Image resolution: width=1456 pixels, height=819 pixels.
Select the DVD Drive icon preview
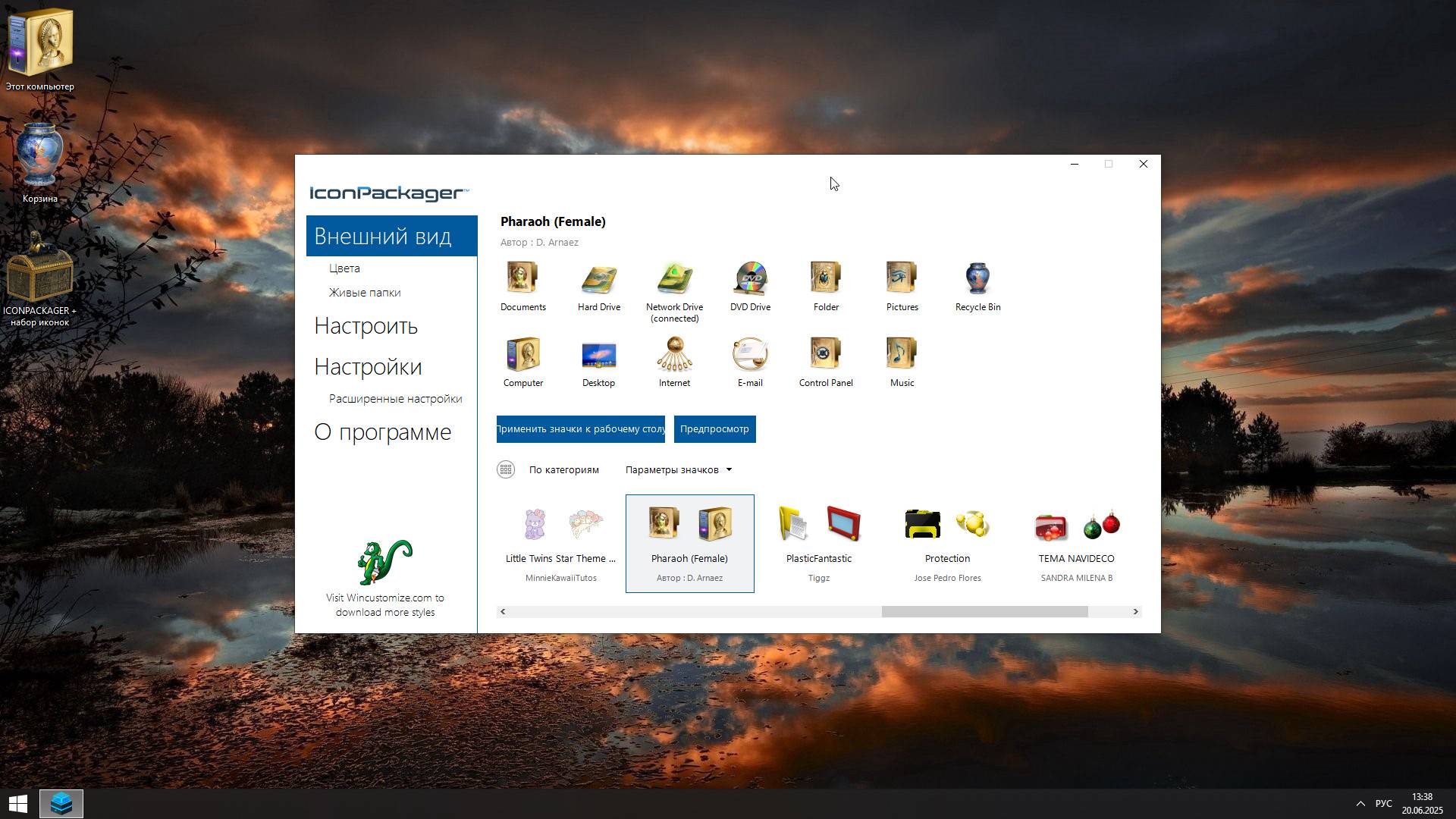pyautogui.click(x=750, y=278)
